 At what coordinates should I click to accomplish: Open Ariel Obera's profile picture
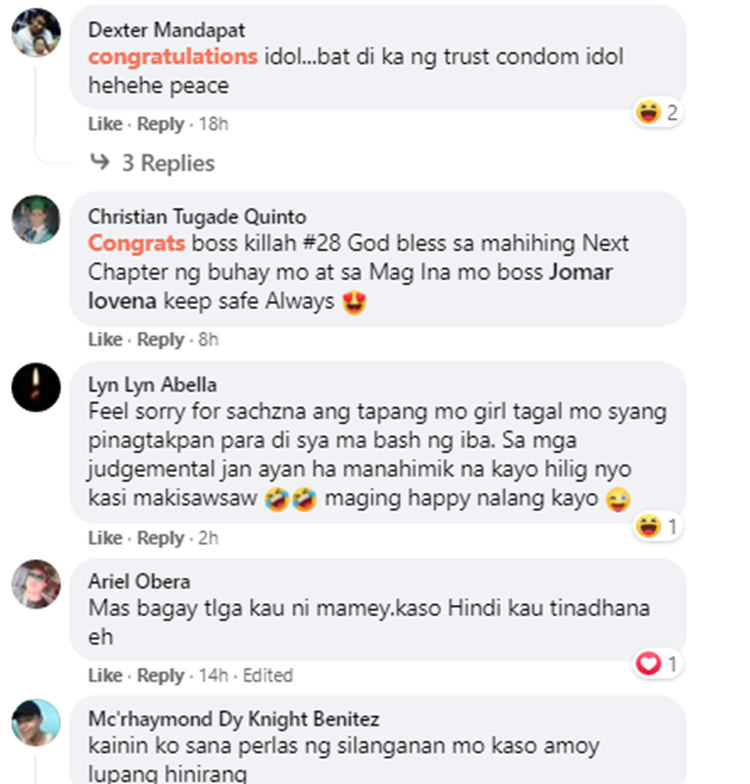pos(36,584)
